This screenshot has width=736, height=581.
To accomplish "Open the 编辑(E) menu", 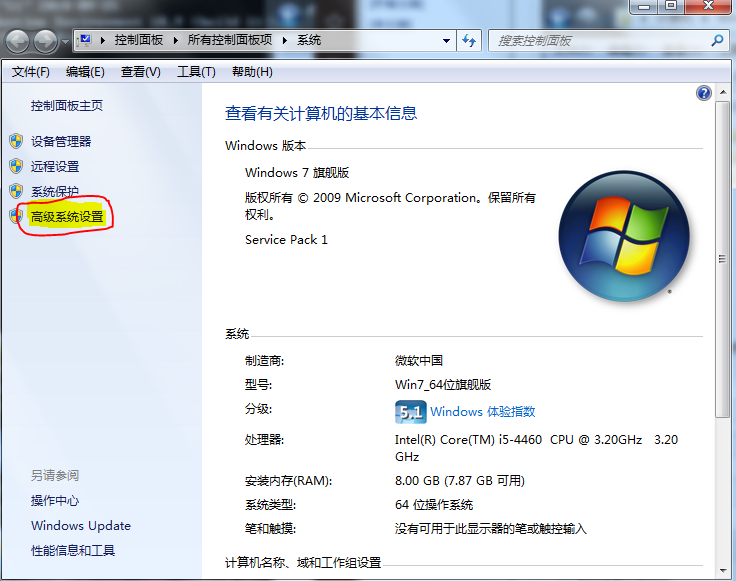I will click(x=85, y=72).
